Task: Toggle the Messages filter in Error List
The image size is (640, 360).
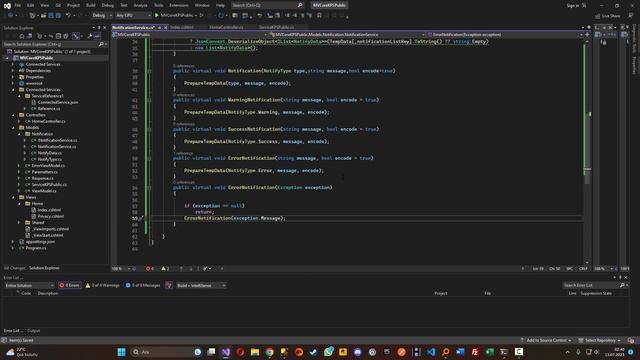Action: [143, 285]
